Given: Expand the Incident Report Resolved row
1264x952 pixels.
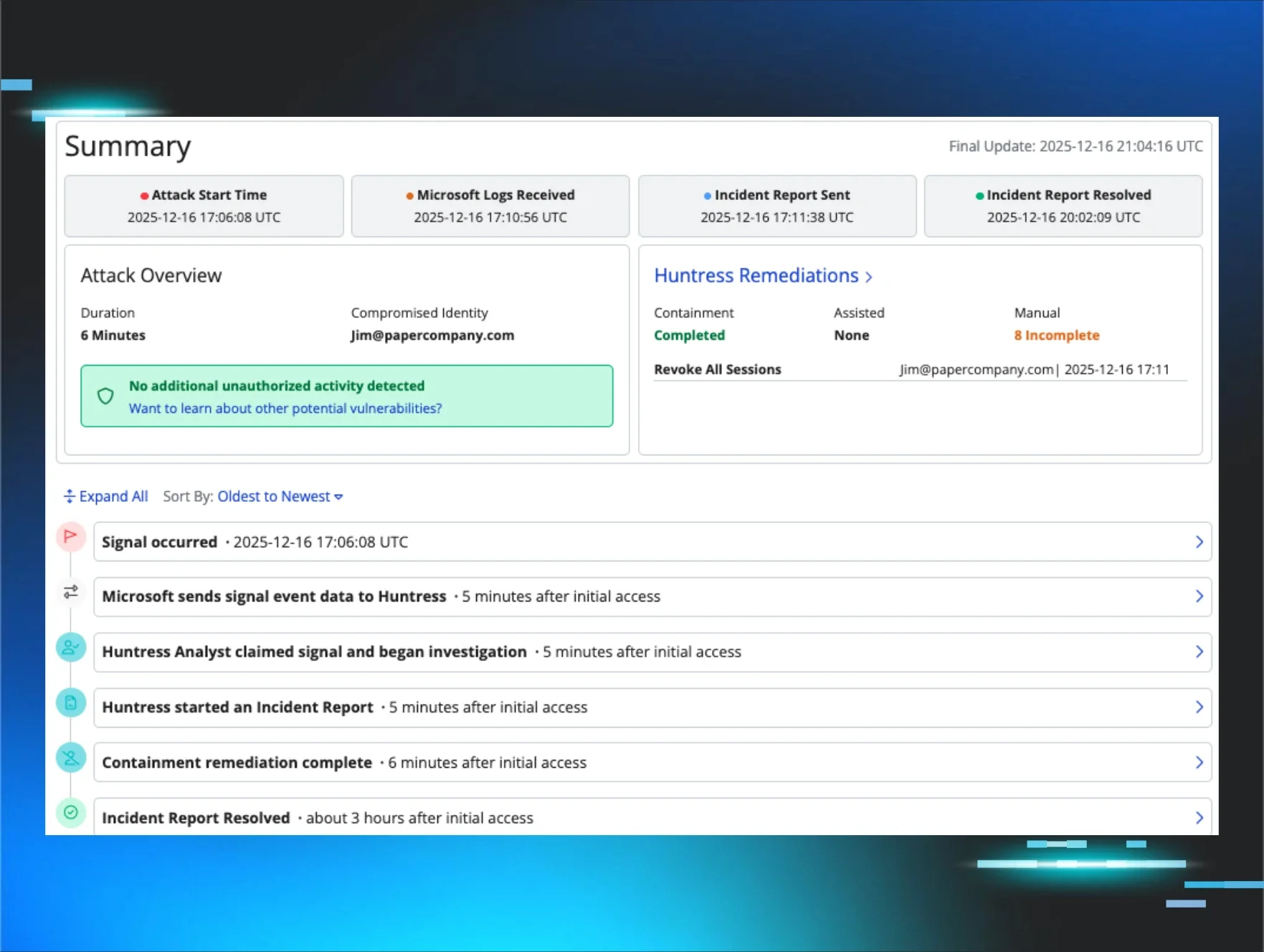Looking at the screenshot, I should coord(1199,817).
